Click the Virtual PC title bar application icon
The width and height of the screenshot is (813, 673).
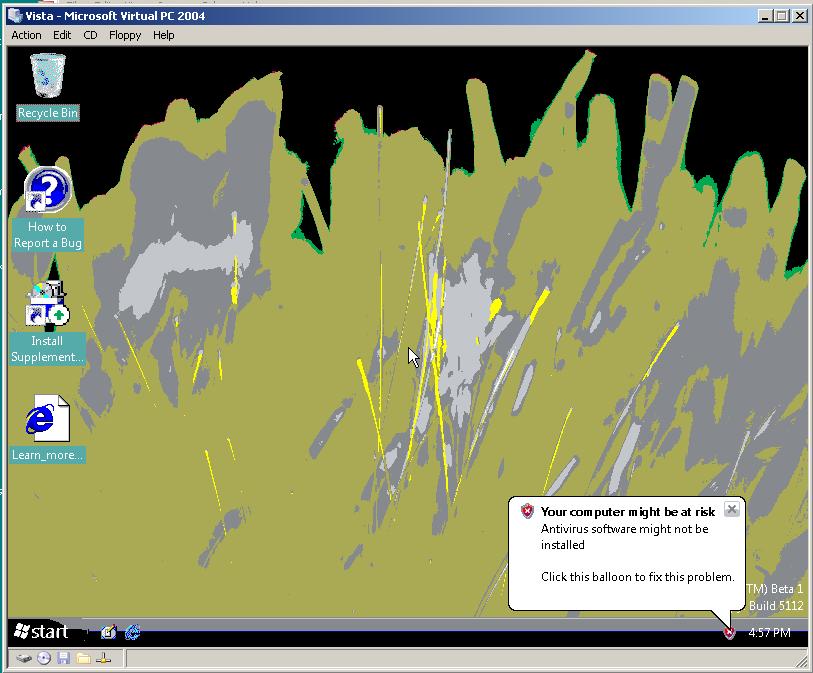[15, 16]
